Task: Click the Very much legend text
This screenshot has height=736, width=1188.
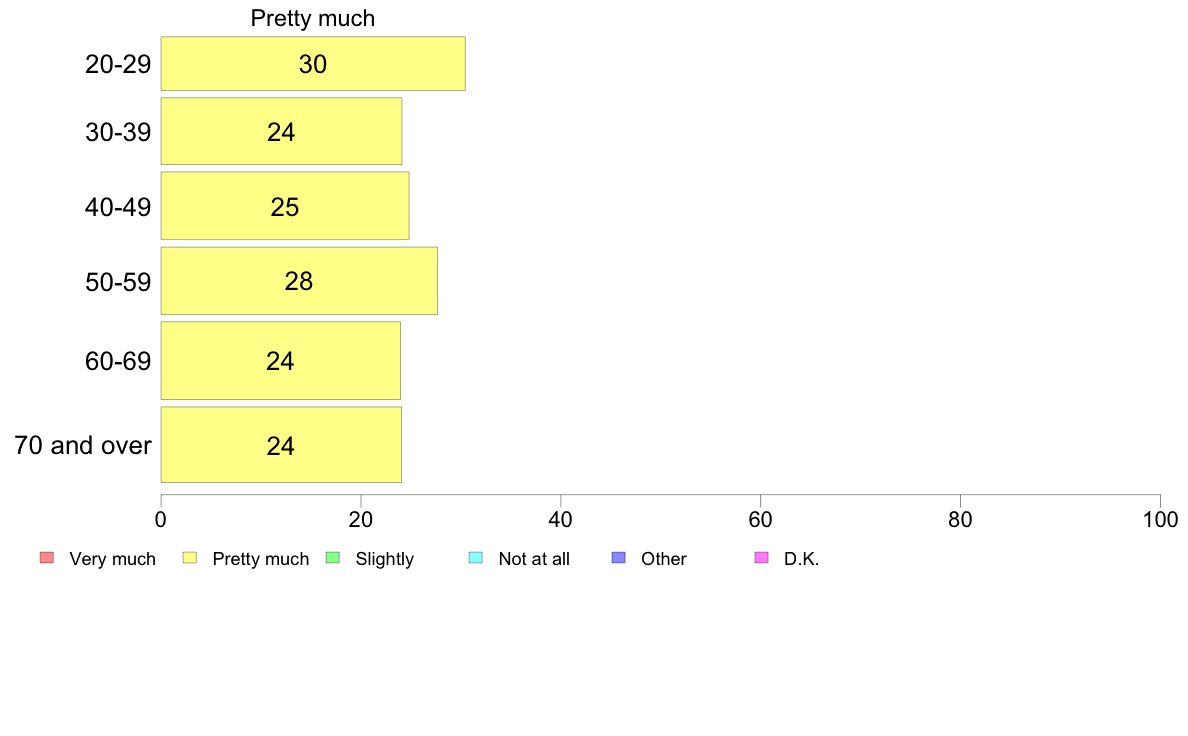Action: pos(112,559)
